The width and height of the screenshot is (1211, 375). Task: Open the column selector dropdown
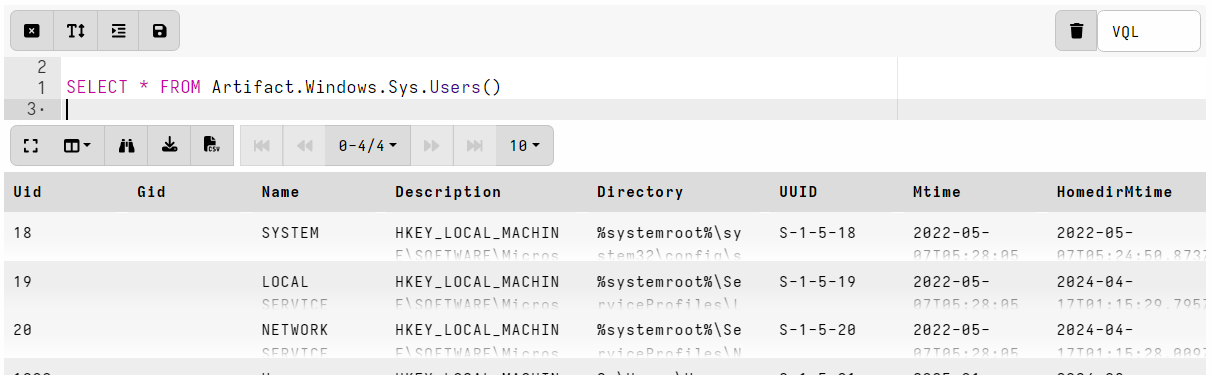[x=77, y=146]
